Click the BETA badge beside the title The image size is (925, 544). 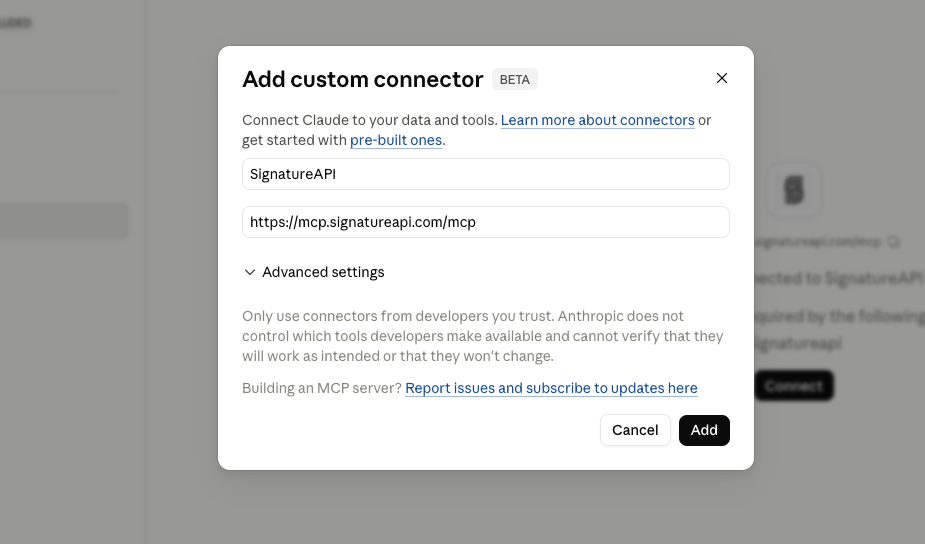click(514, 80)
